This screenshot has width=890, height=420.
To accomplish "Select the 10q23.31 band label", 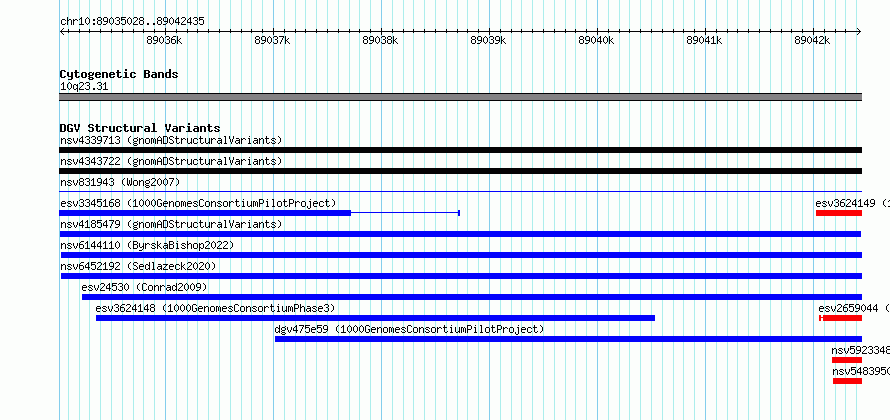I will click(x=84, y=87).
